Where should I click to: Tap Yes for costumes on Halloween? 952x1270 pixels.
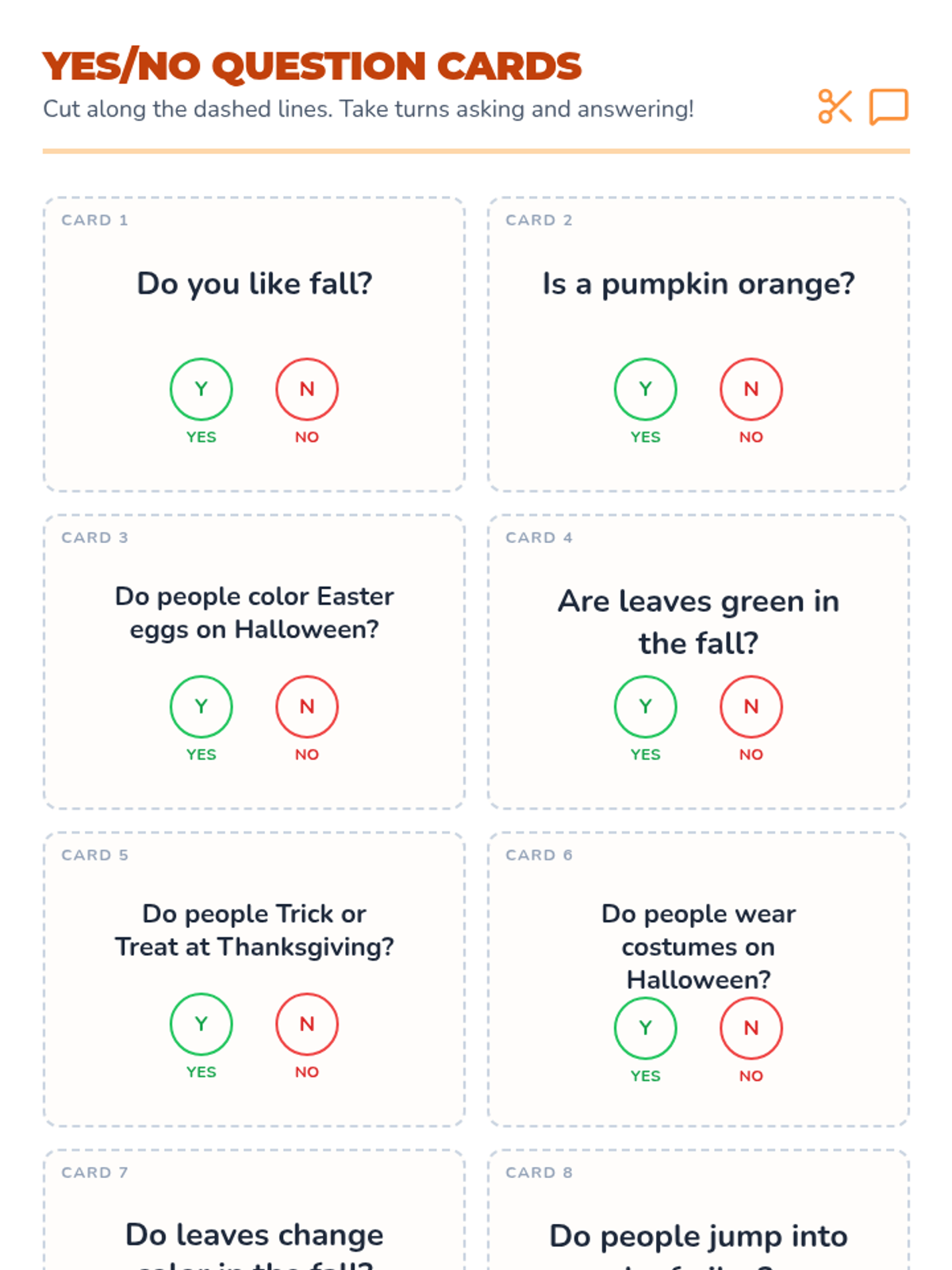point(646,1028)
